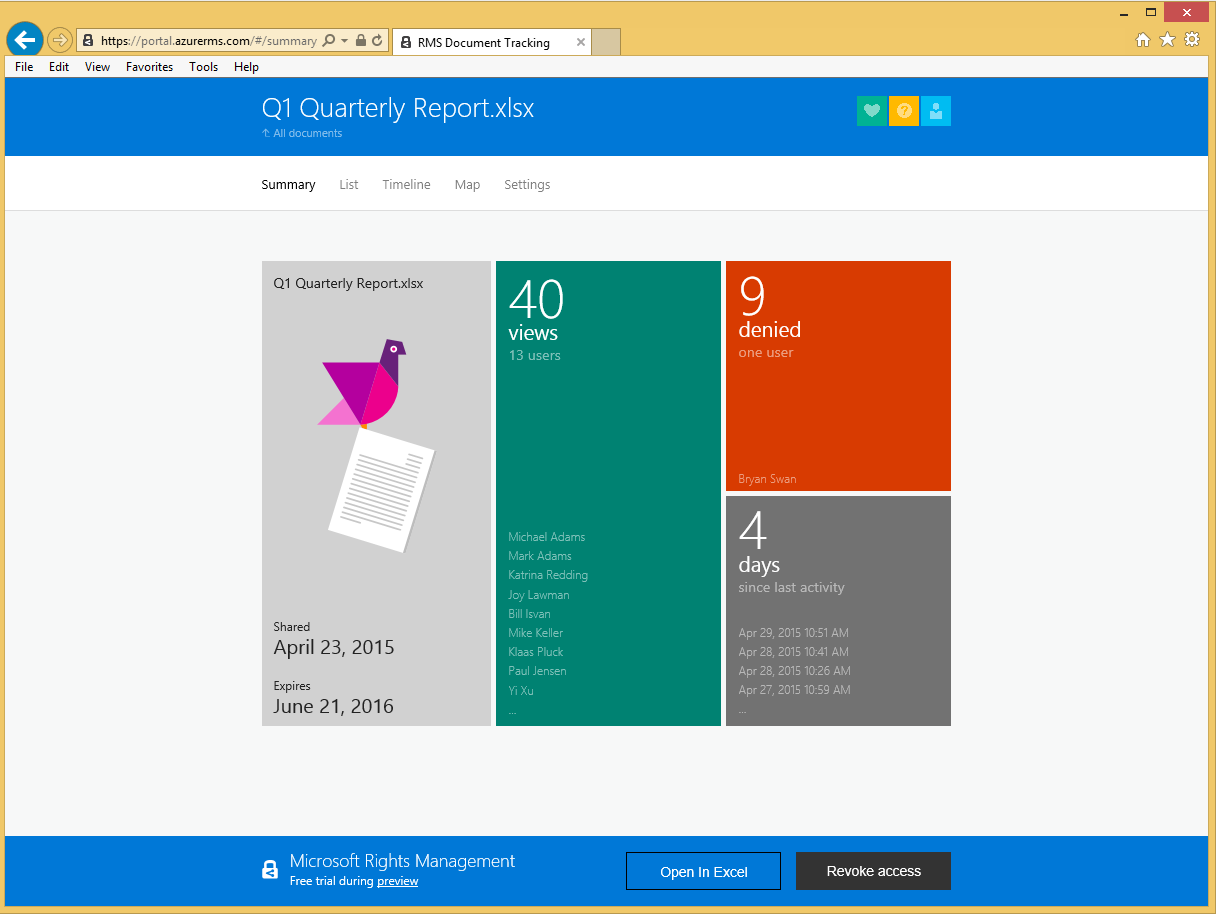Click Mark Adams in viewers list
Image resolution: width=1216 pixels, height=914 pixels.
pos(540,556)
